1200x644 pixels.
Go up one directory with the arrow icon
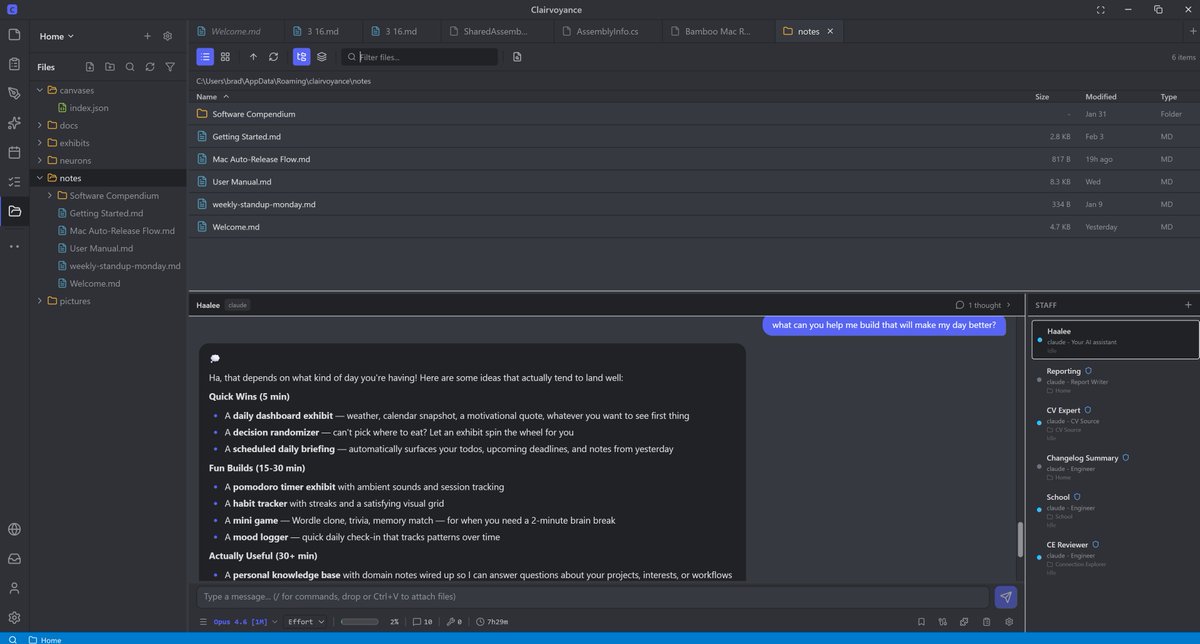(253, 57)
